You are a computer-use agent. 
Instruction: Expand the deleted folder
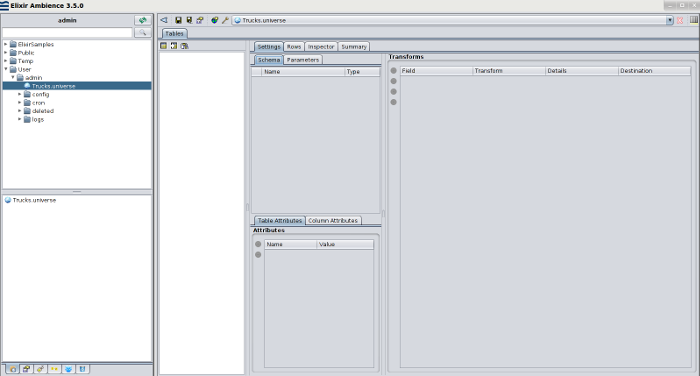click(20, 111)
